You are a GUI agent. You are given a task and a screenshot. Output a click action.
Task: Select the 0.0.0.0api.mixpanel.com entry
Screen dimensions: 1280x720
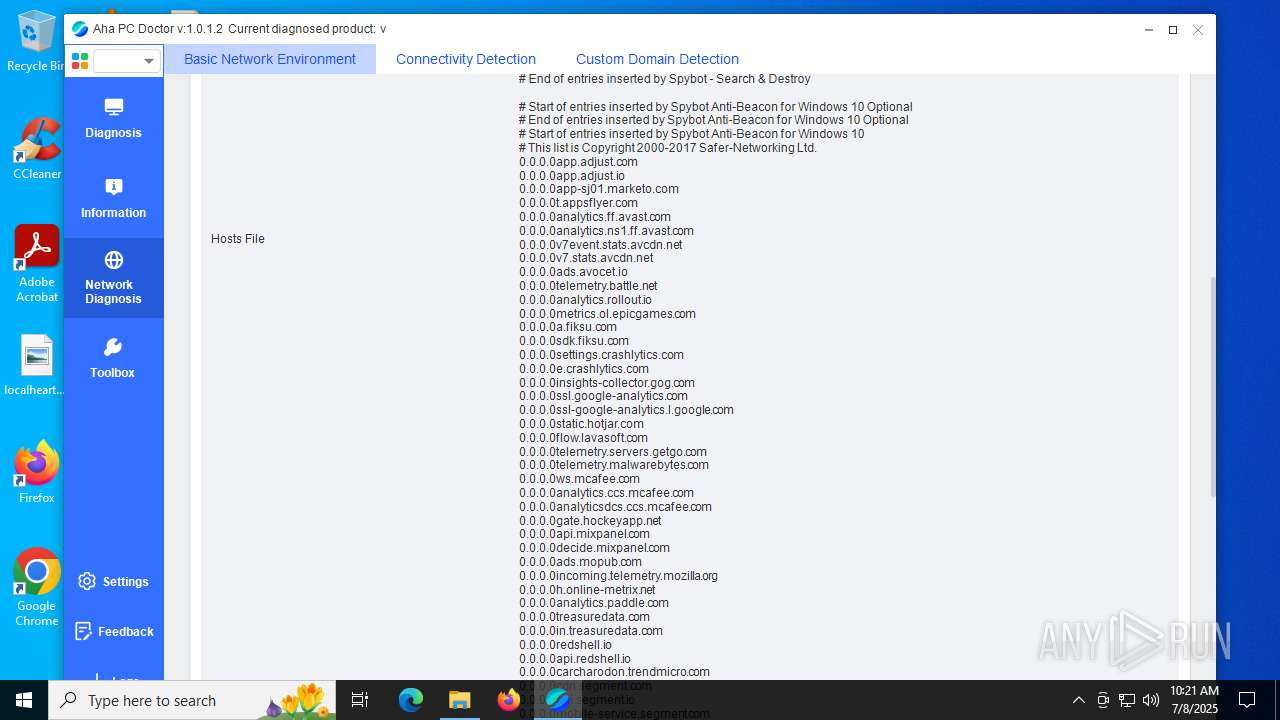(584, 534)
